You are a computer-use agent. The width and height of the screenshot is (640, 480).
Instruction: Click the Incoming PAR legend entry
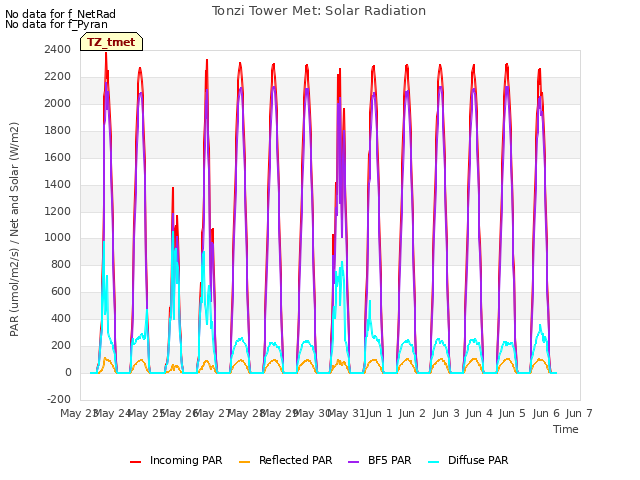(x=176, y=460)
